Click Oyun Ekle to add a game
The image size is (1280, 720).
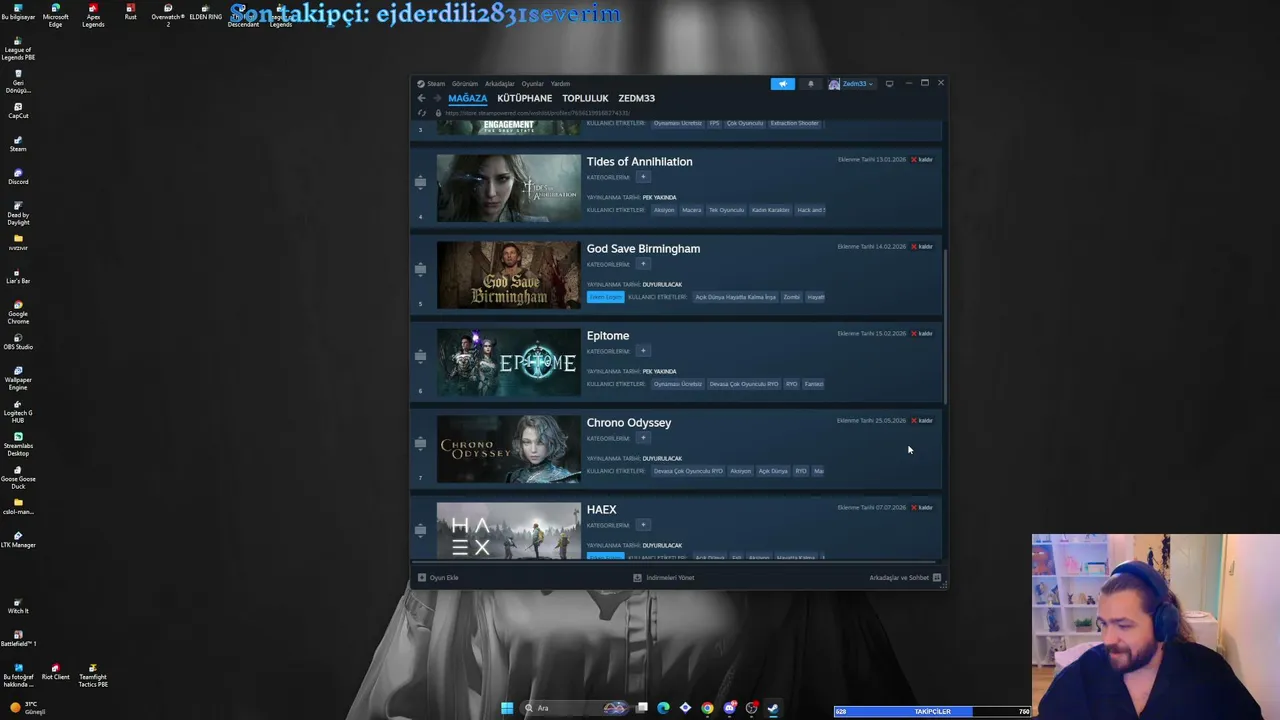tap(438, 578)
